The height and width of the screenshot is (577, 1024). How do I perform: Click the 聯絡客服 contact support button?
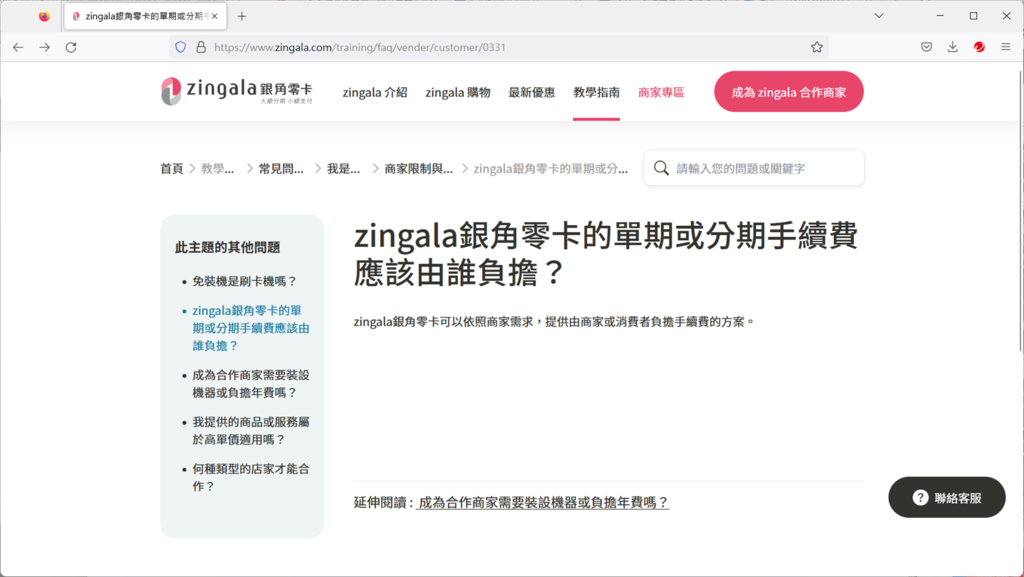pos(947,497)
